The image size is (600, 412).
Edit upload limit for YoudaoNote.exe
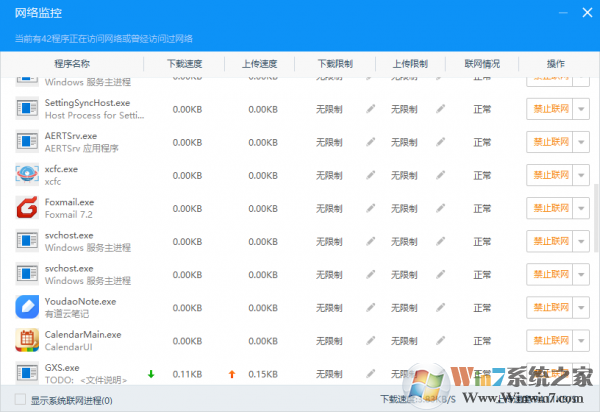point(440,307)
